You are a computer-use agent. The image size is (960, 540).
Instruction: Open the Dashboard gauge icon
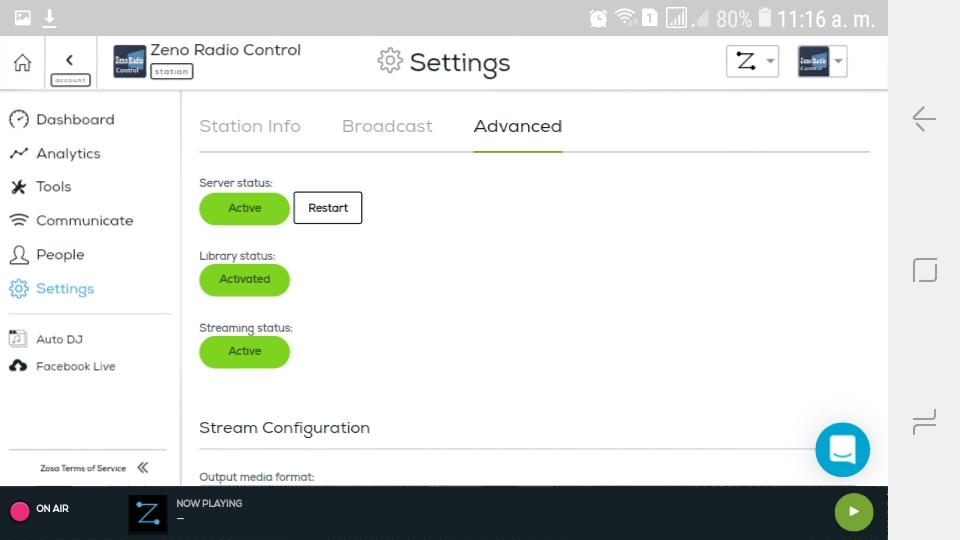(x=19, y=119)
